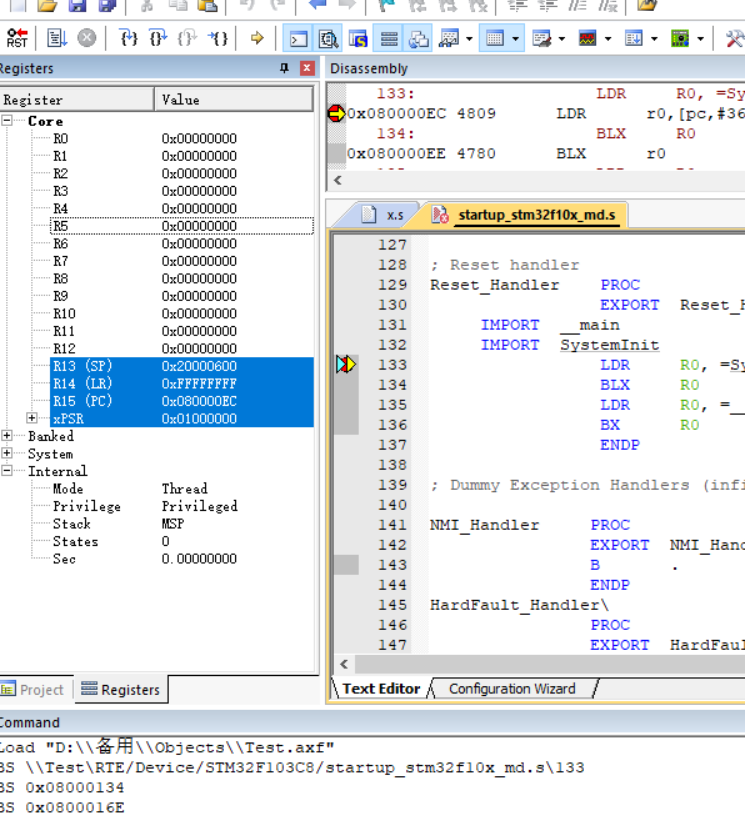The height and width of the screenshot is (836, 745).
Task: Toggle the Memory window button
Action: click(495, 38)
